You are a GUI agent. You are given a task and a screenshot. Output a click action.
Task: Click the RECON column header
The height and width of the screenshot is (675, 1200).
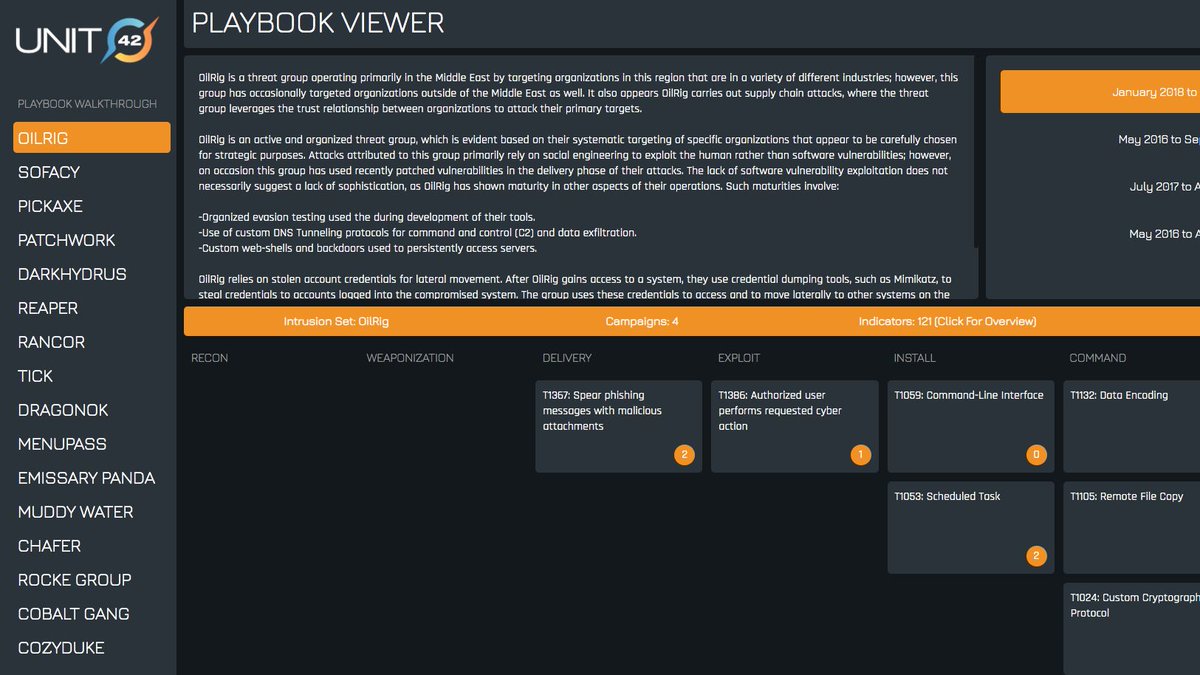coord(210,358)
